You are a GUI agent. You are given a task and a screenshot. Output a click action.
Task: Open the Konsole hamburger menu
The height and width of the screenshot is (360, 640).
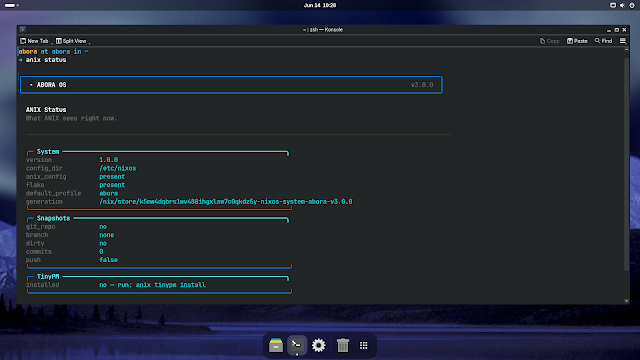[x=623, y=41]
